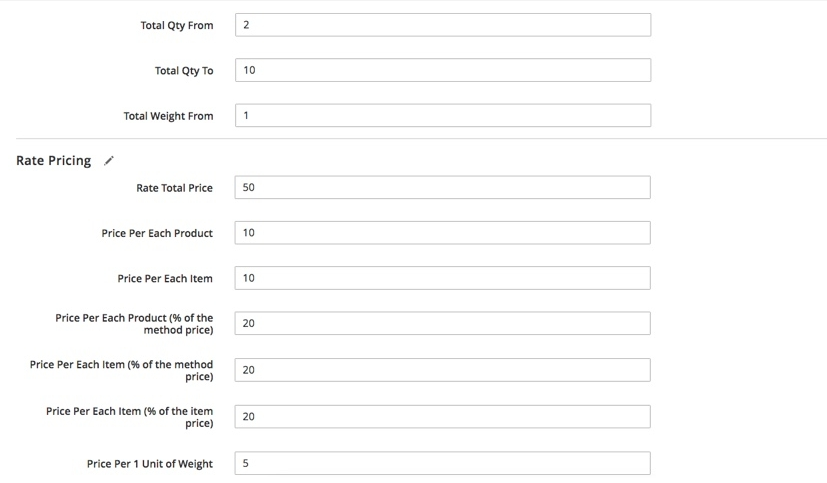This screenshot has height=483, width=827.
Task: Click the 'Total Qty To' label text
Action: click(184, 71)
